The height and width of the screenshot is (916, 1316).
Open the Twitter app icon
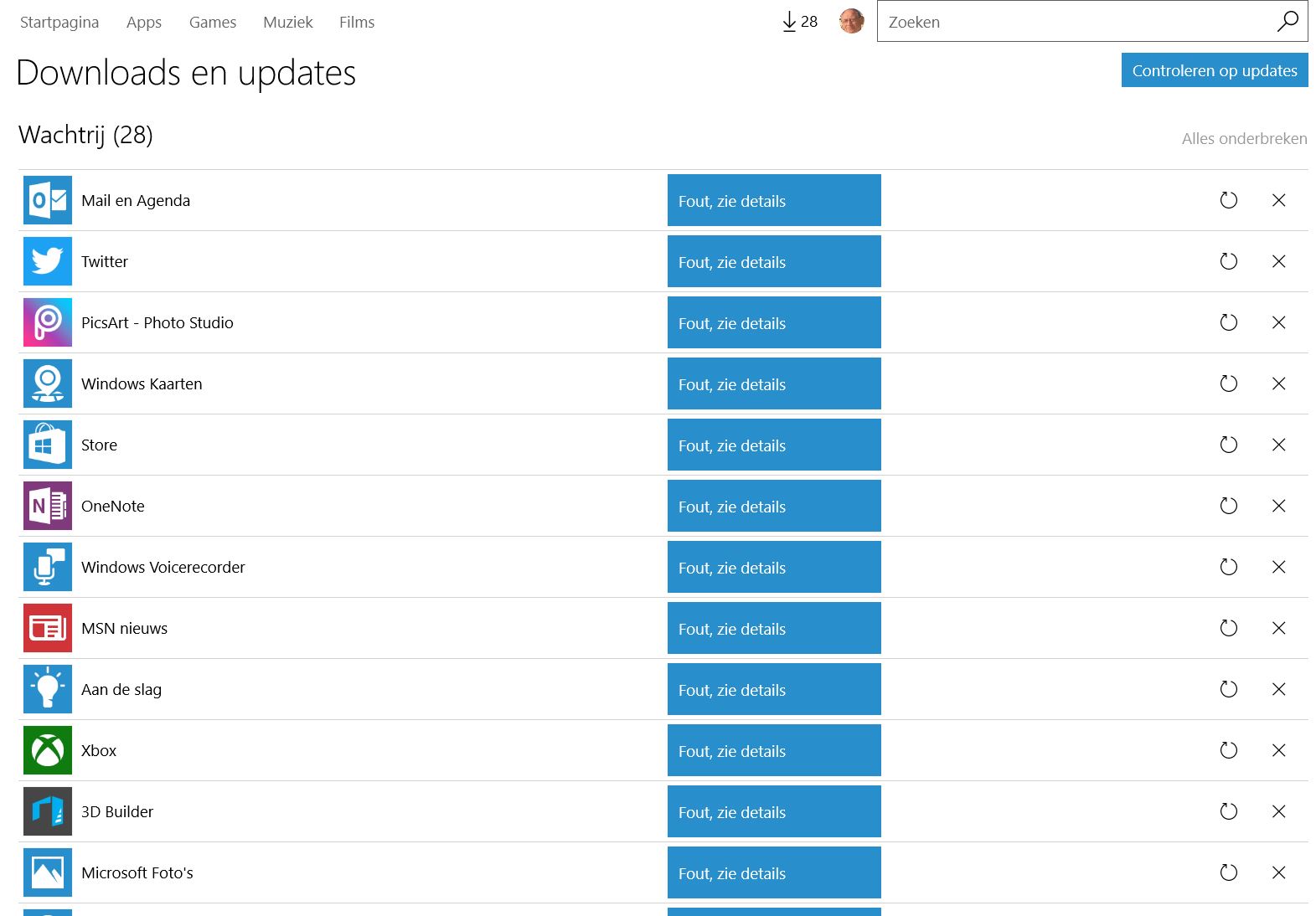48,261
